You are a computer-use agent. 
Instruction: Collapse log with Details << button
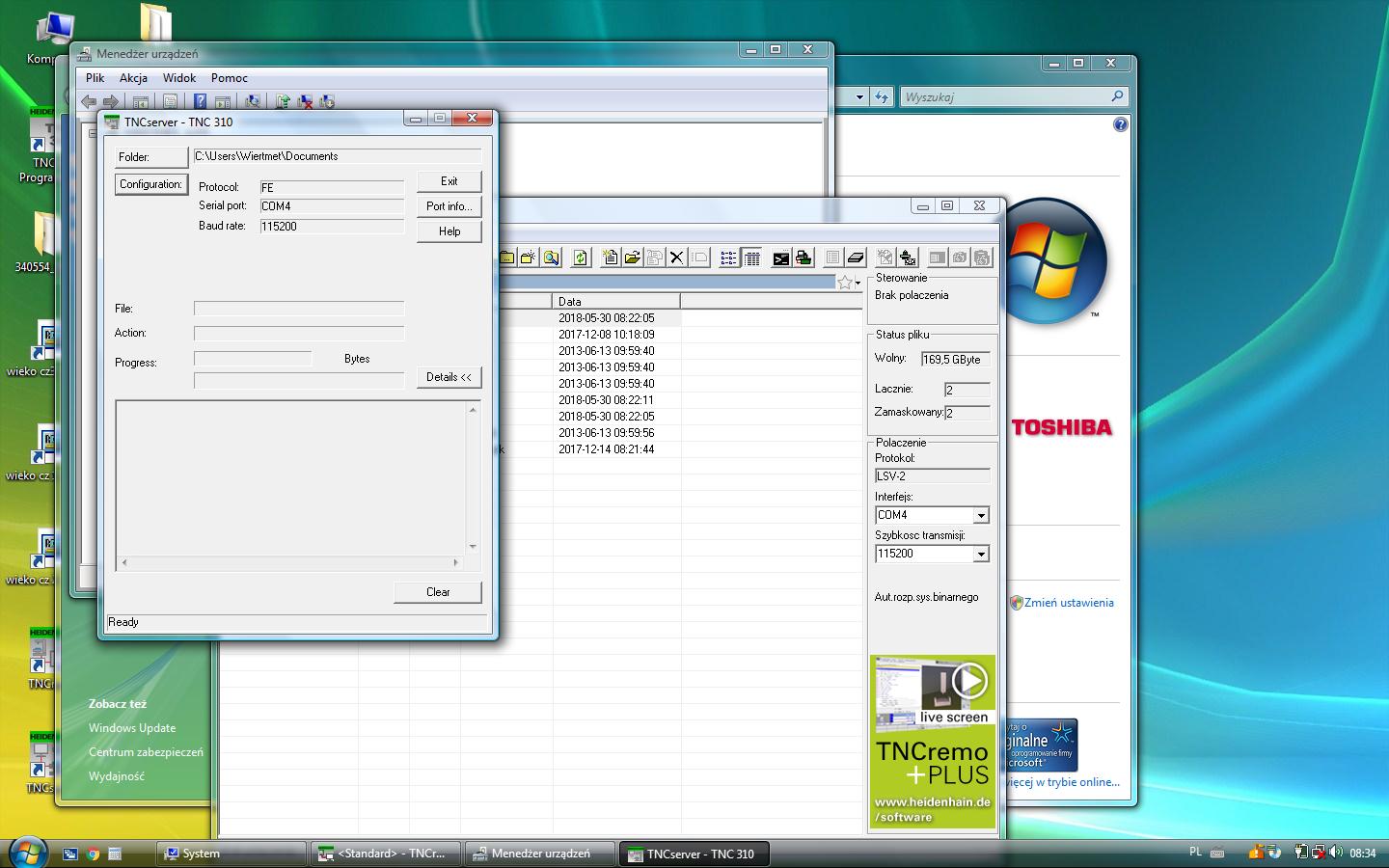pos(449,377)
